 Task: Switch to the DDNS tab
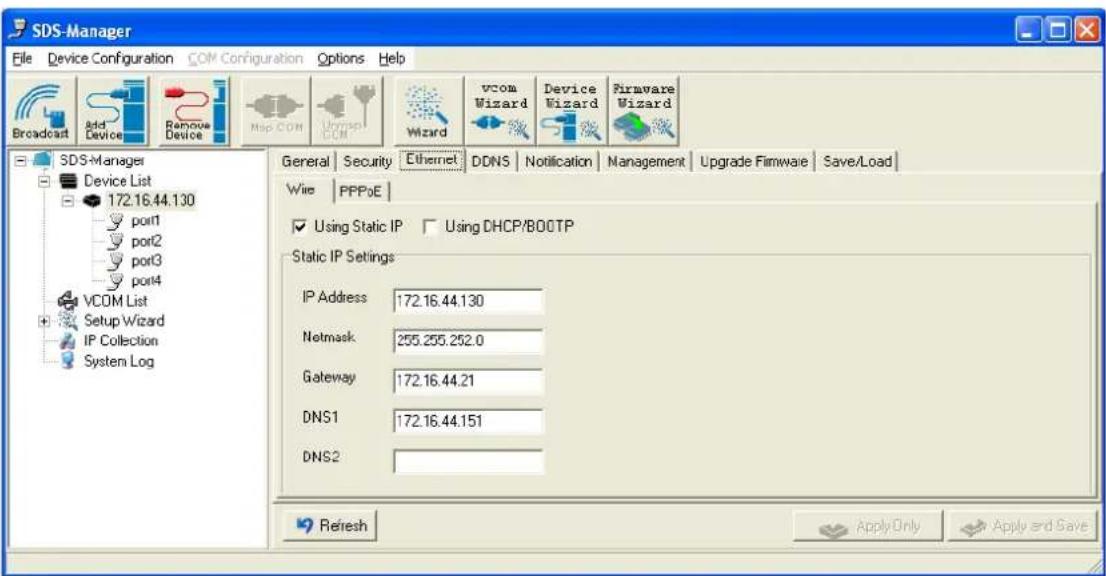tap(490, 161)
